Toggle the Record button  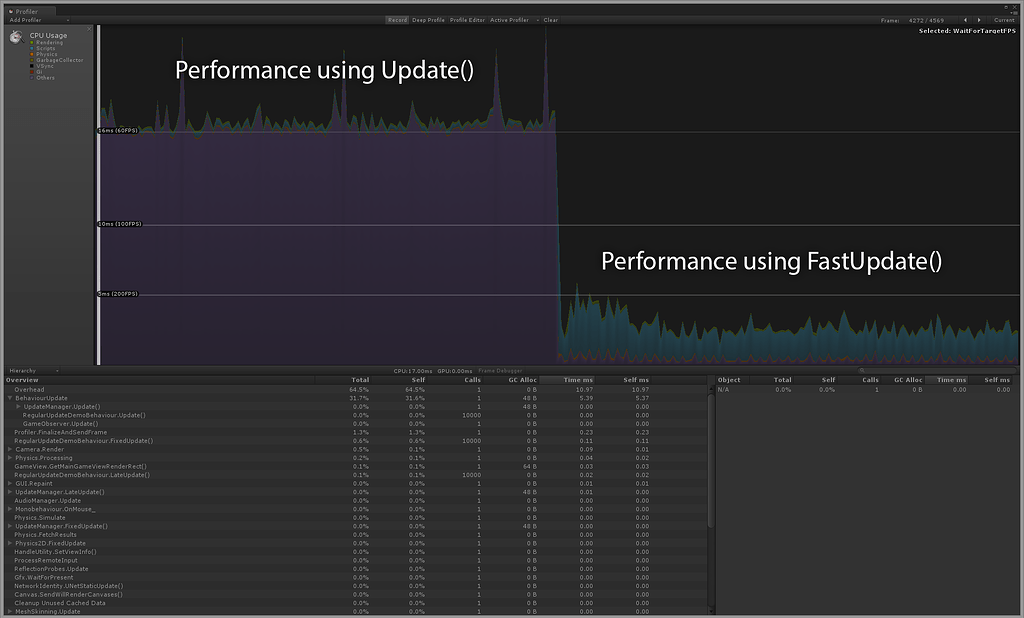[x=397, y=20]
